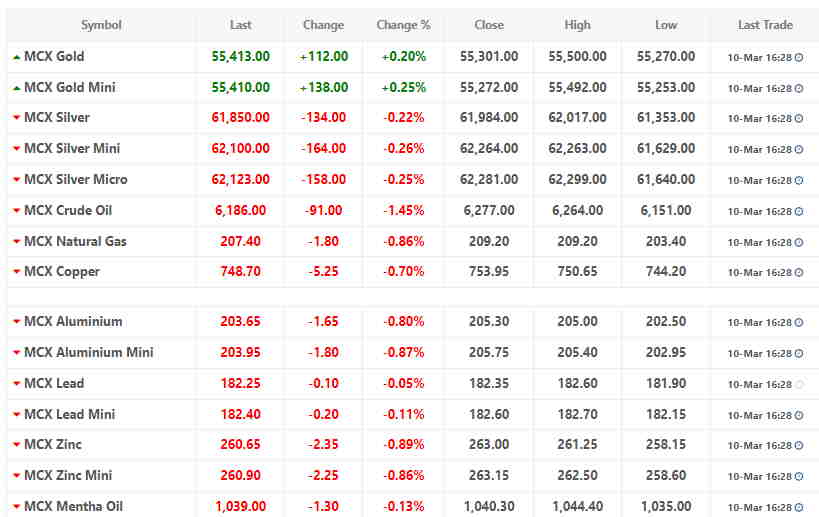
Task: Open the MCX Lead Mini symbol link
Action: (x=69, y=414)
